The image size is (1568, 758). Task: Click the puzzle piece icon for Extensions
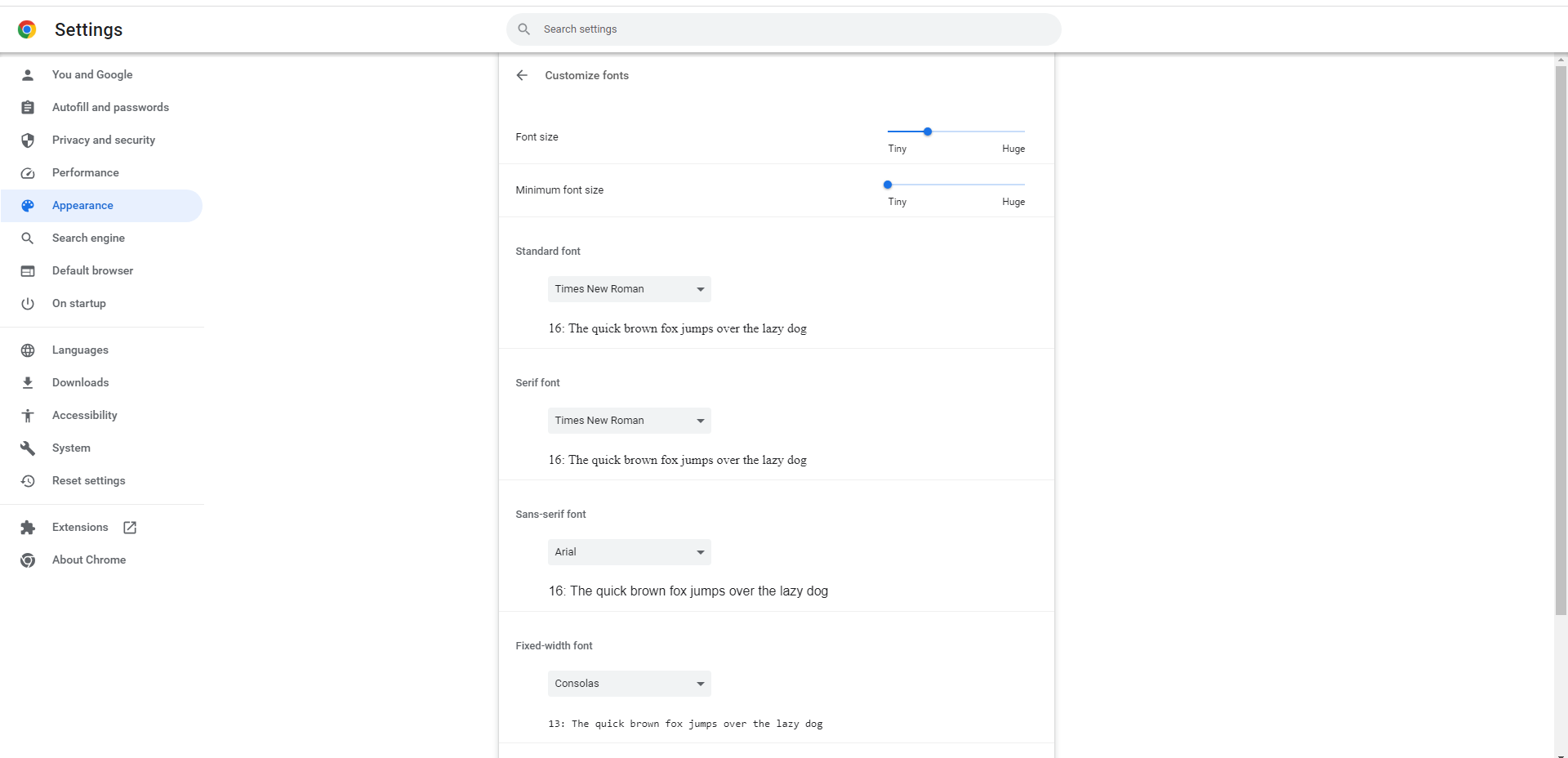28,527
